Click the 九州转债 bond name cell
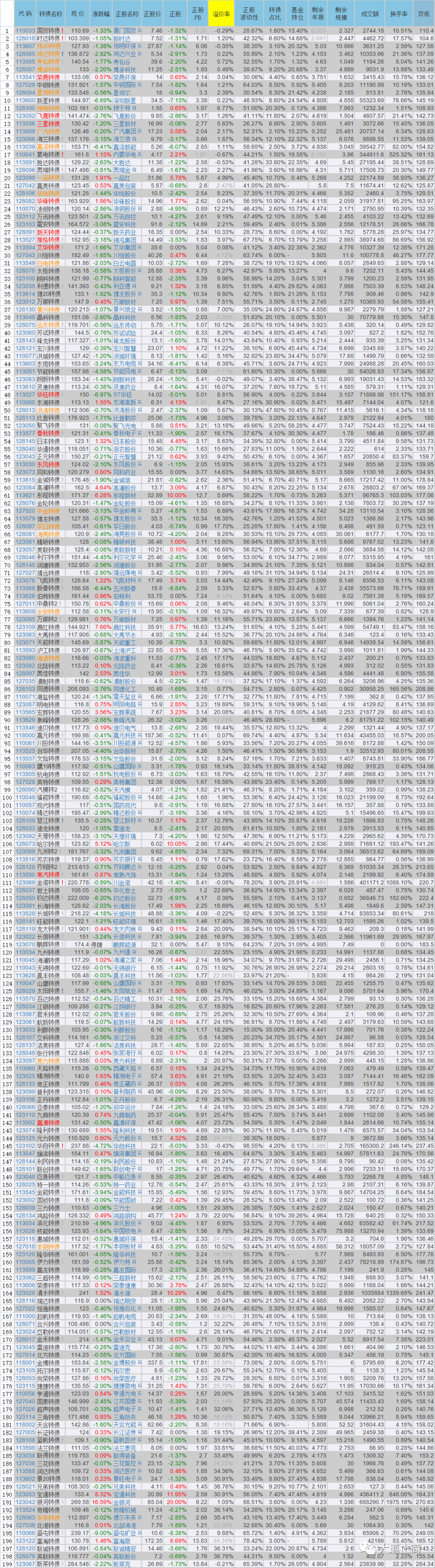 (51, 952)
